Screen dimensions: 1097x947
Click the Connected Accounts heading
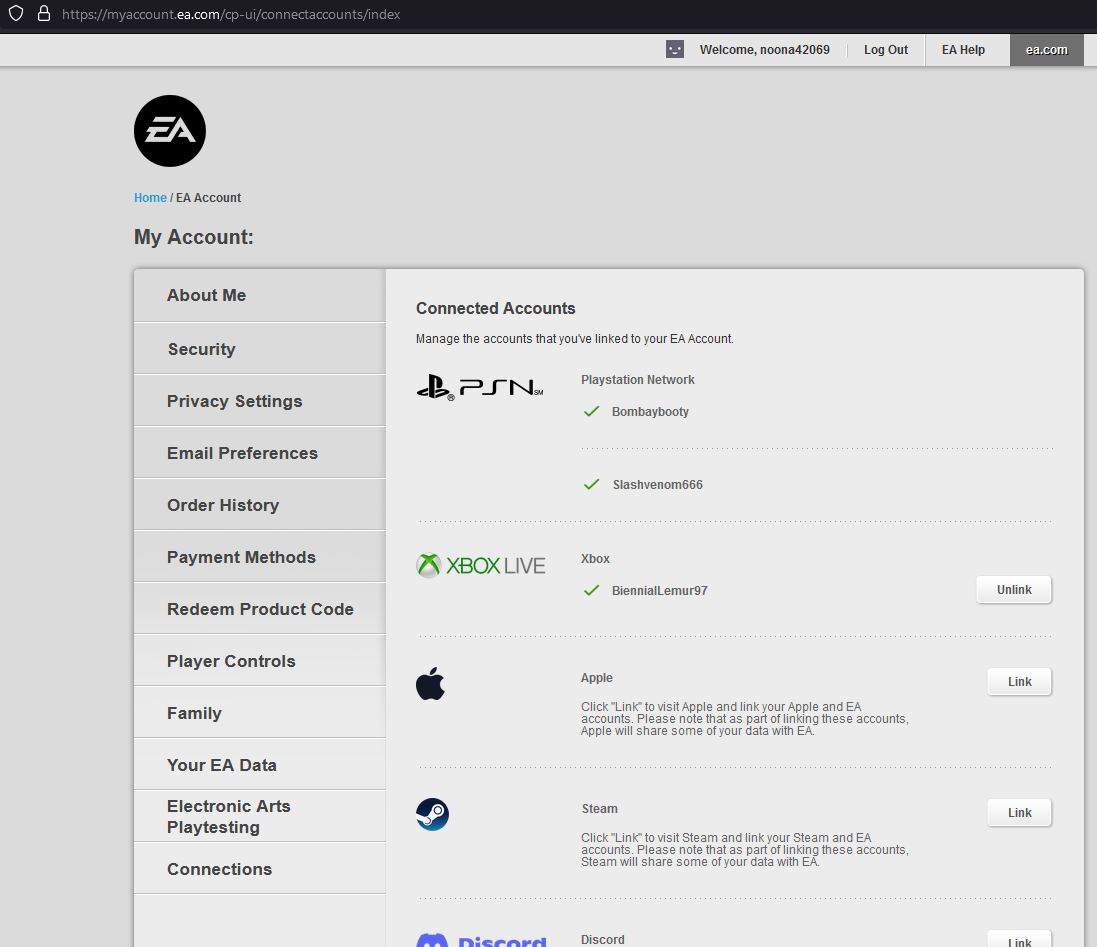click(495, 308)
